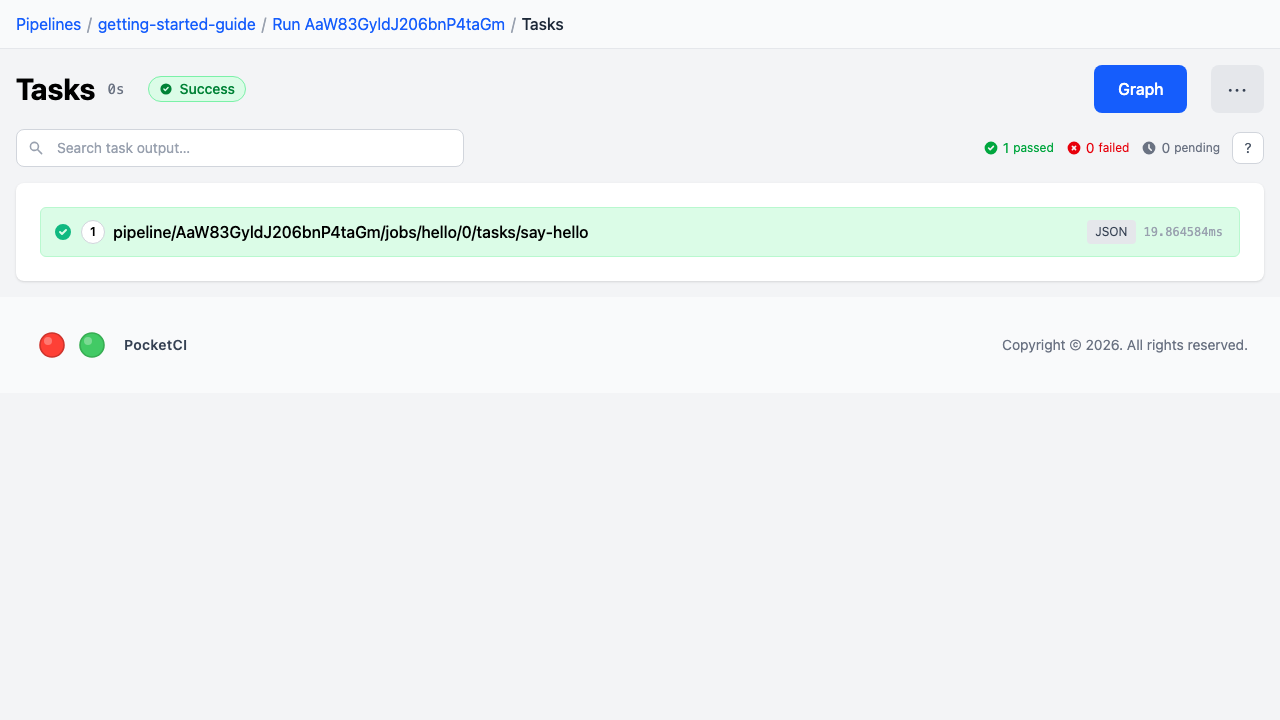Viewport: 1280px width, 720px height.
Task: Click the green success checkmark on the task row
Action: pyautogui.click(x=62, y=231)
